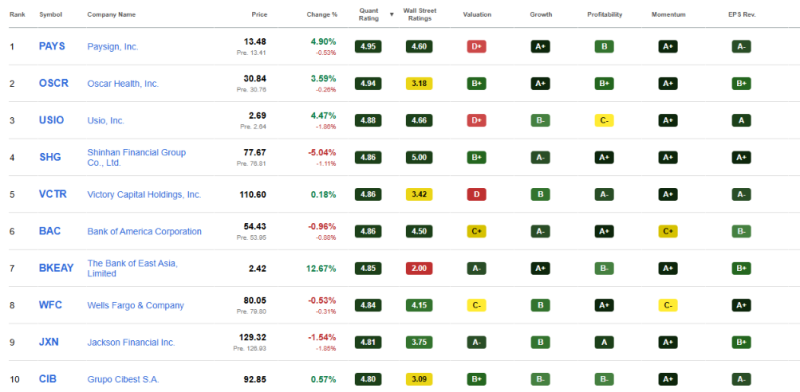Click PAYS quant rating badge 4.95
The width and height of the screenshot is (800, 392).
click(368, 46)
